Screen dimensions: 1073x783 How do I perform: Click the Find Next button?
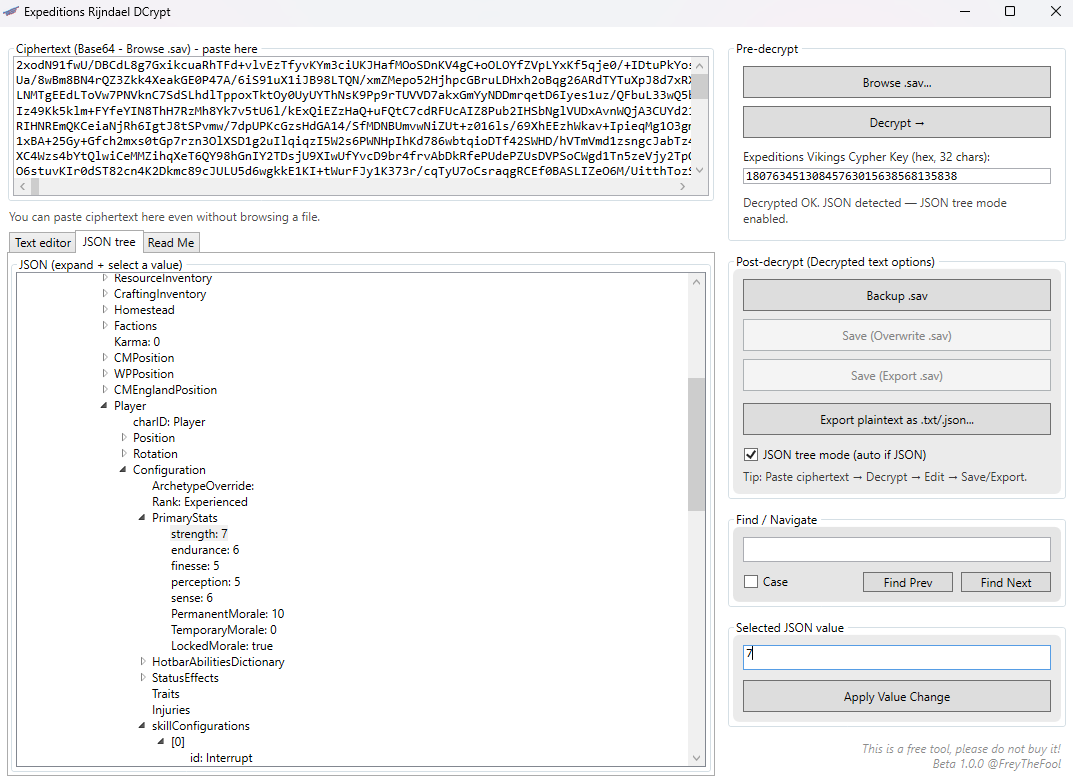[1005, 582]
